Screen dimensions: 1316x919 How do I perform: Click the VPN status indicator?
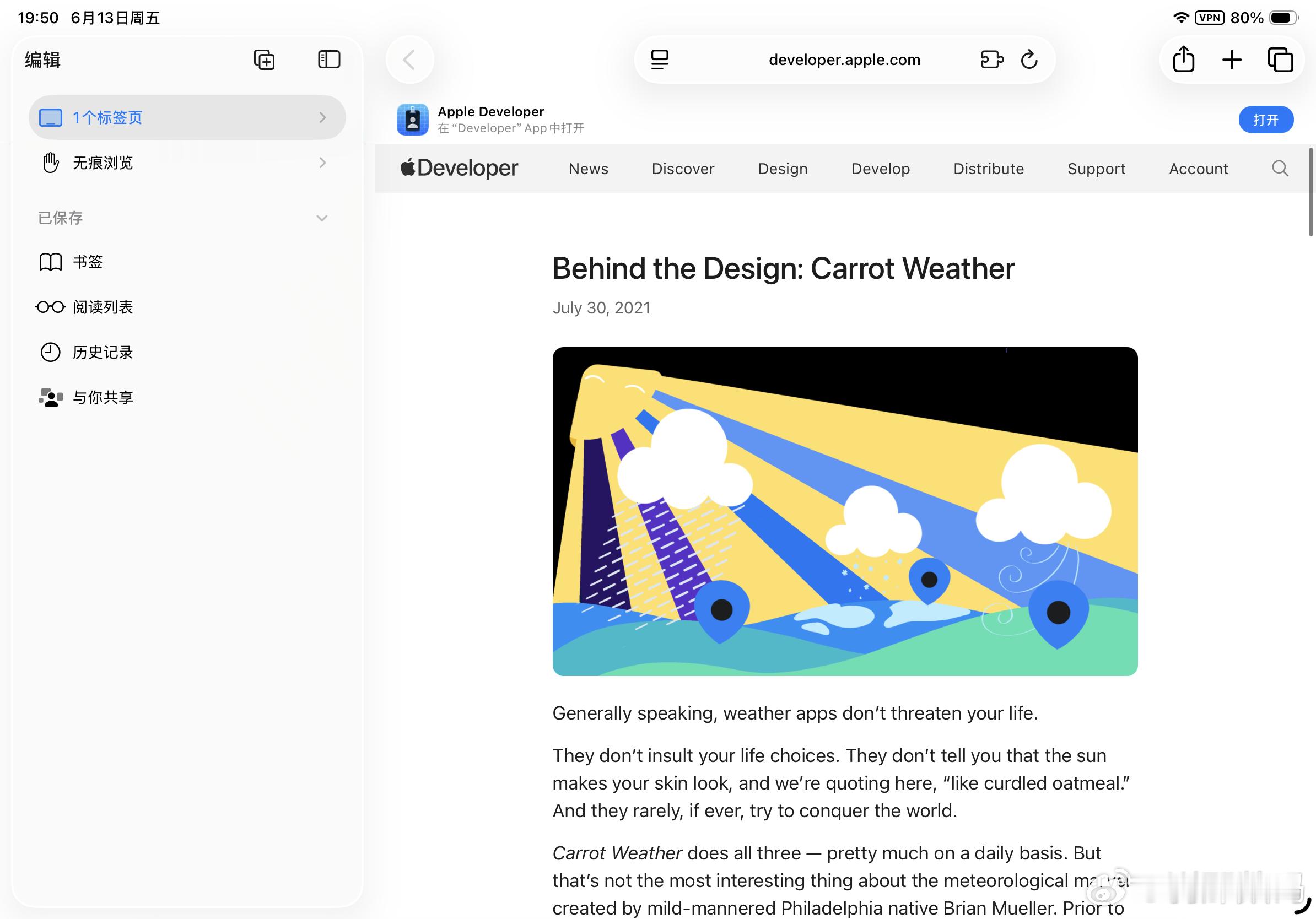[x=1210, y=17]
